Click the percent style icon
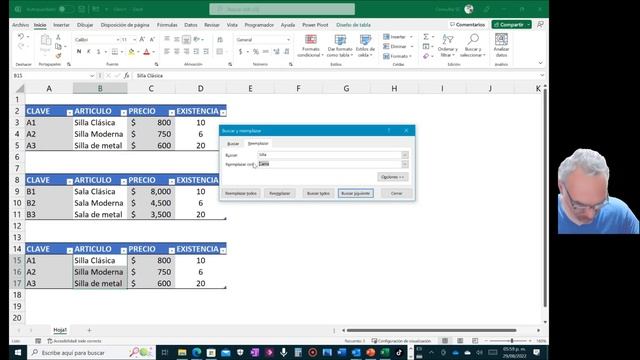The width and height of the screenshot is (640, 360). 256,52
